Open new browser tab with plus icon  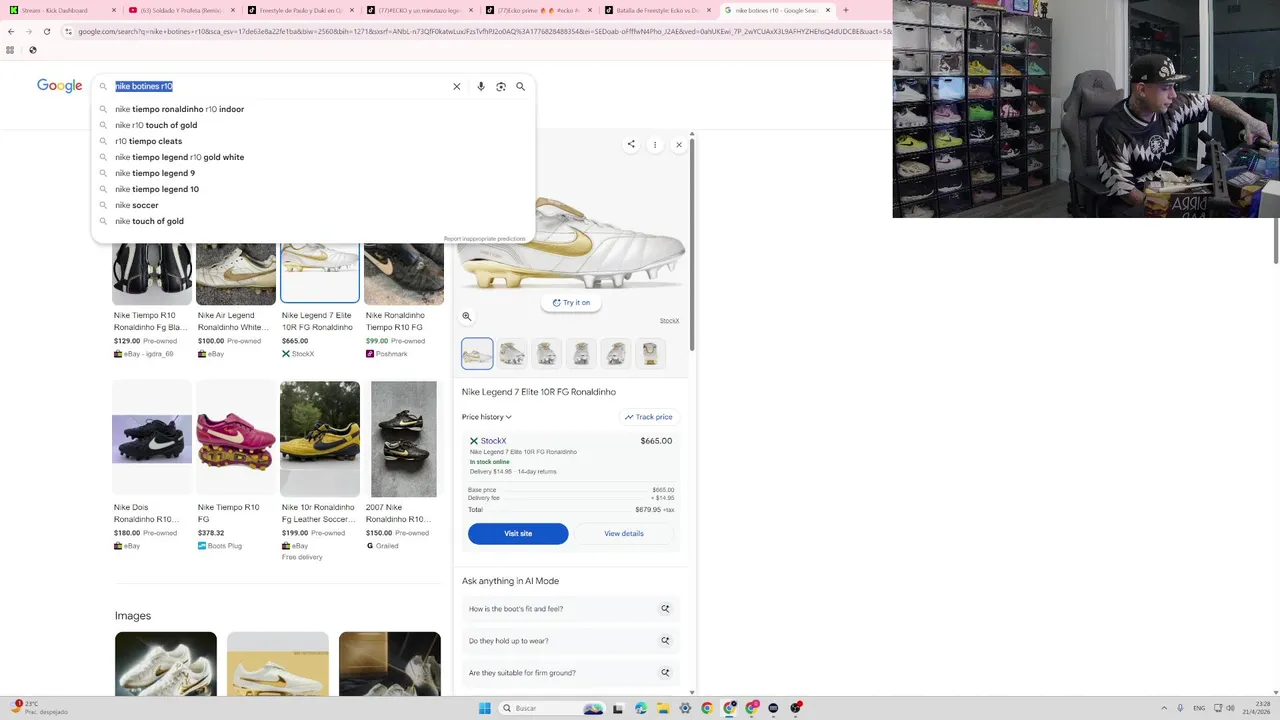pos(845,10)
